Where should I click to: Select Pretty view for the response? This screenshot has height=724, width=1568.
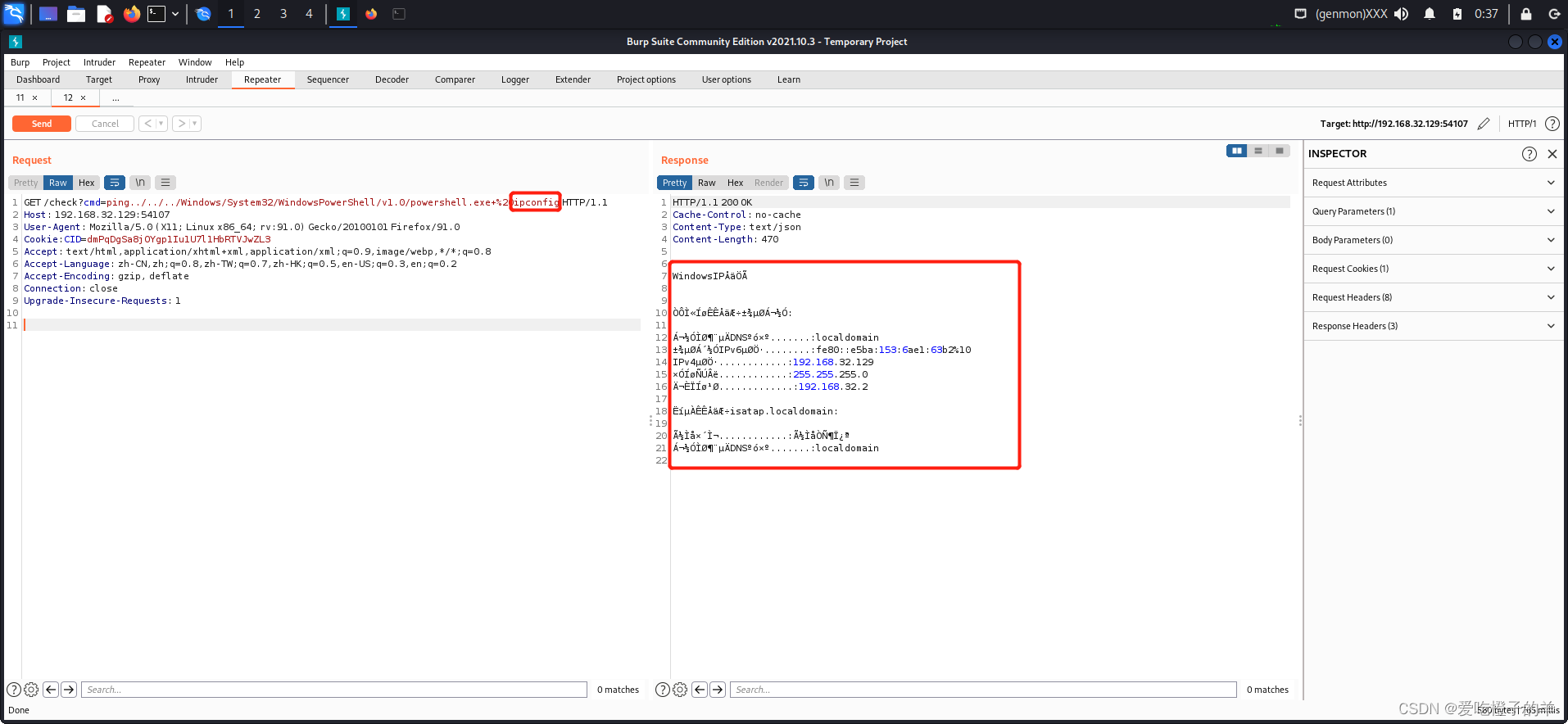(675, 183)
